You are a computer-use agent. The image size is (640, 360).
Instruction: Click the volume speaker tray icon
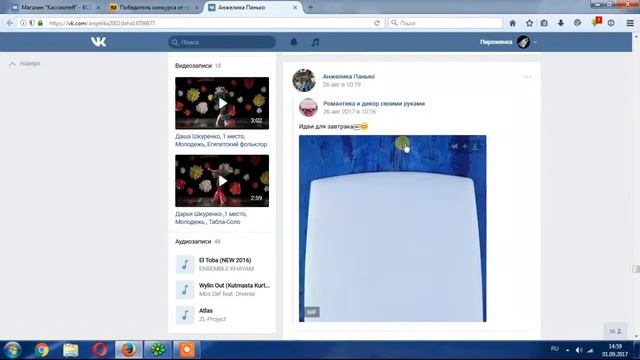[579, 350]
